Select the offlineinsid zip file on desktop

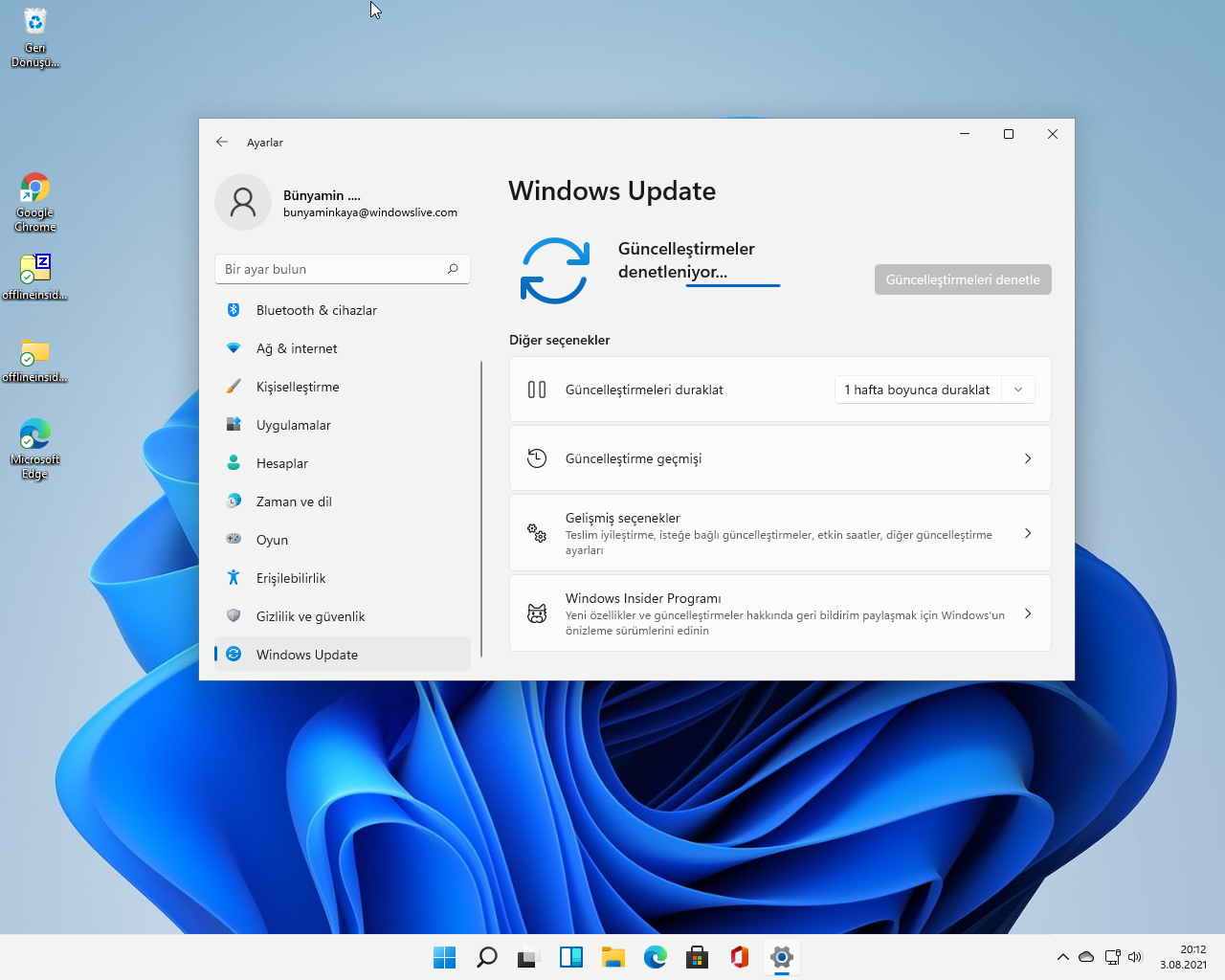pos(35,277)
